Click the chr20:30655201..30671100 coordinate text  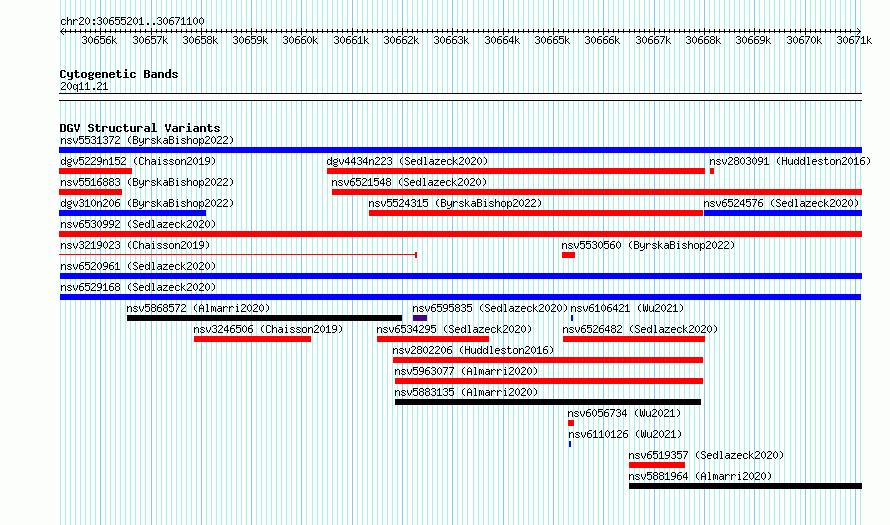click(x=132, y=21)
